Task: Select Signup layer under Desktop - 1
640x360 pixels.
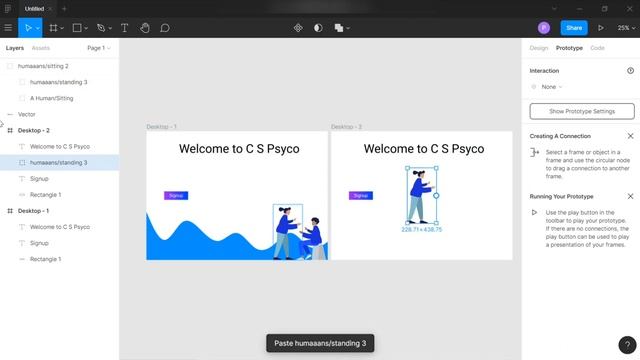Action: (x=60, y=243)
